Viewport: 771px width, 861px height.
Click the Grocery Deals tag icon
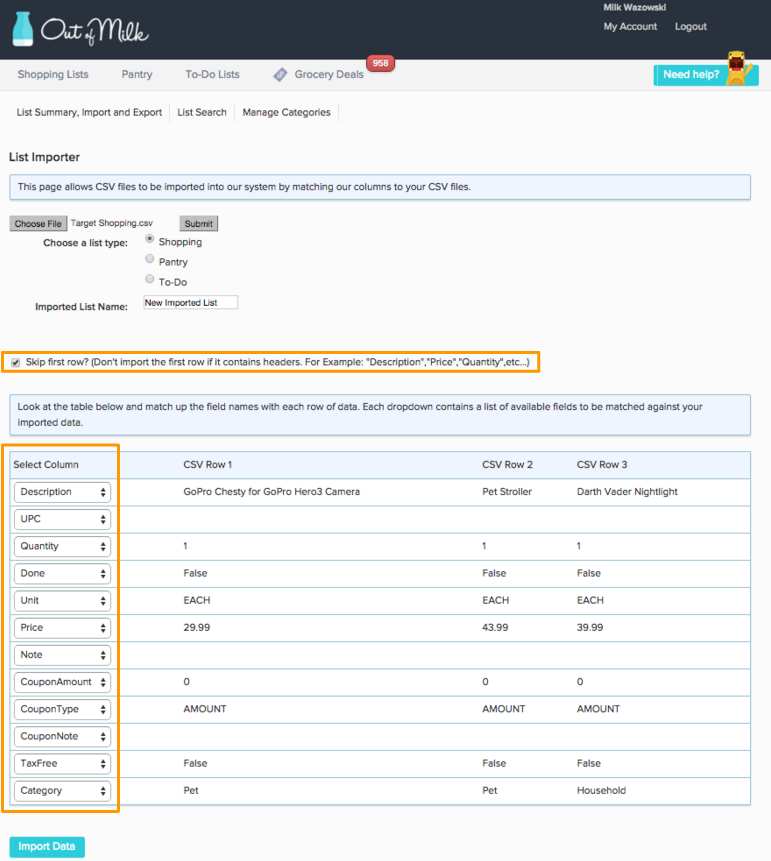point(280,75)
